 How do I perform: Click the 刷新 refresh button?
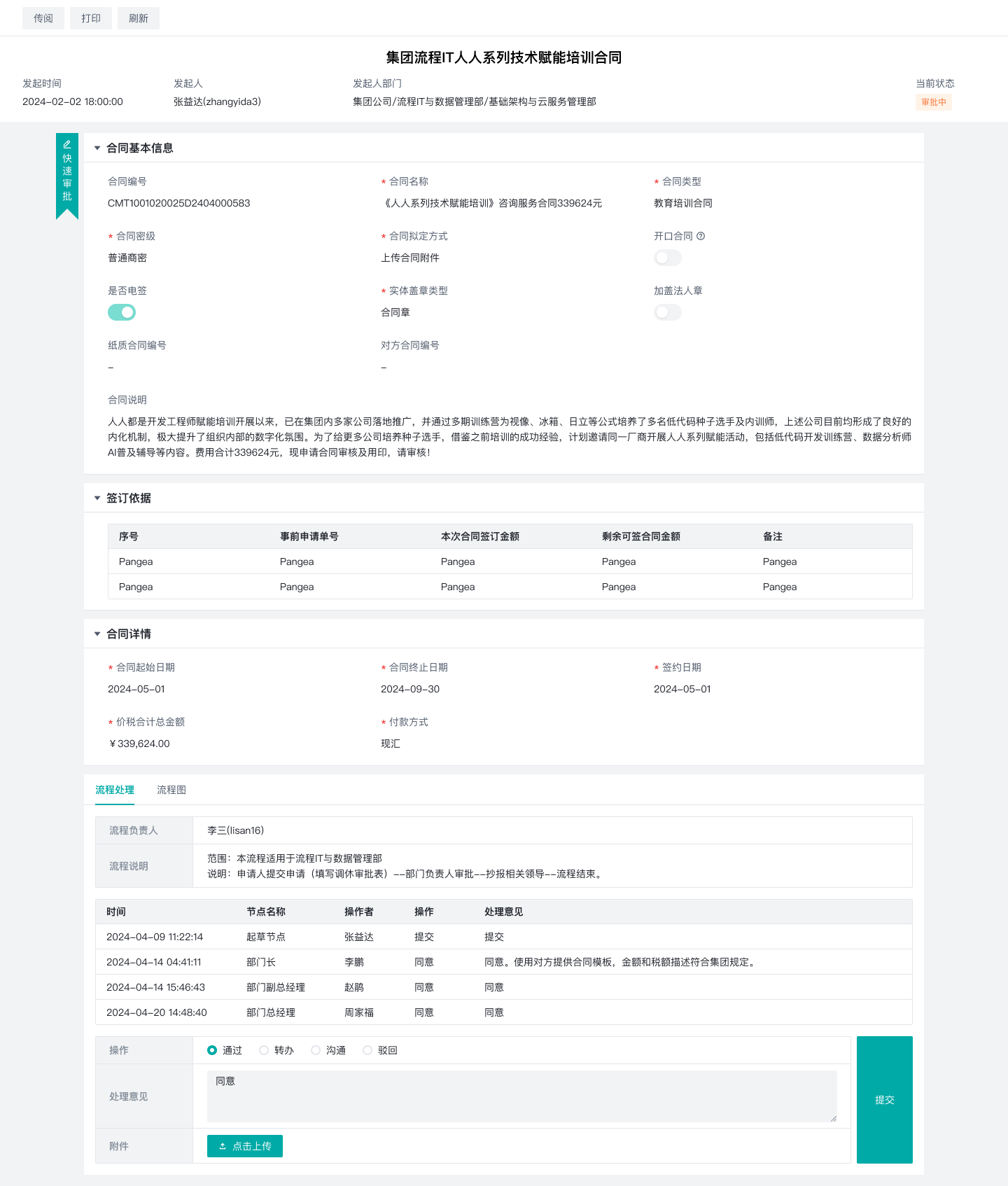(x=139, y=18)
